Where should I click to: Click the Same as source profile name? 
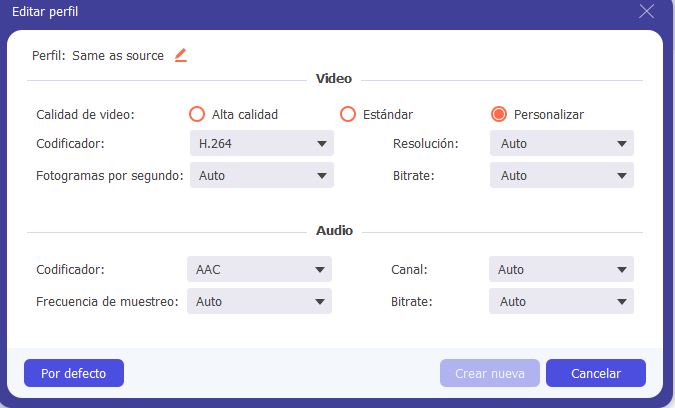[118, 56]
